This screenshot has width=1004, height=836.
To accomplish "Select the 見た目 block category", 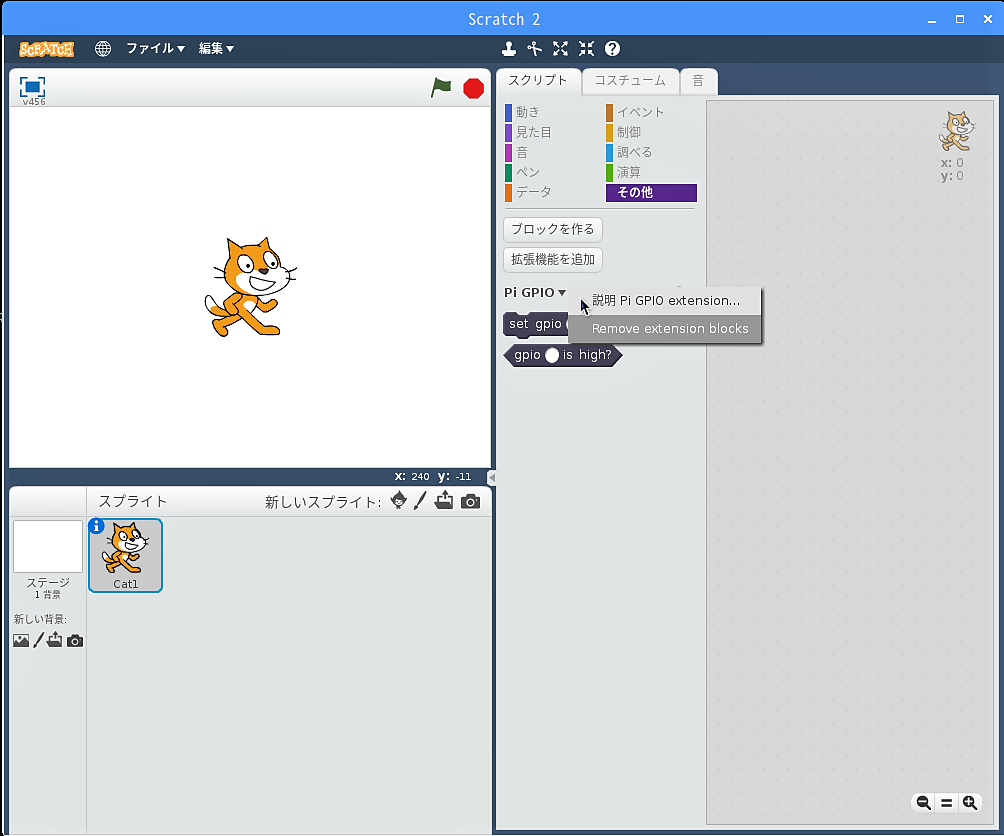I will [x=534, y=133].
